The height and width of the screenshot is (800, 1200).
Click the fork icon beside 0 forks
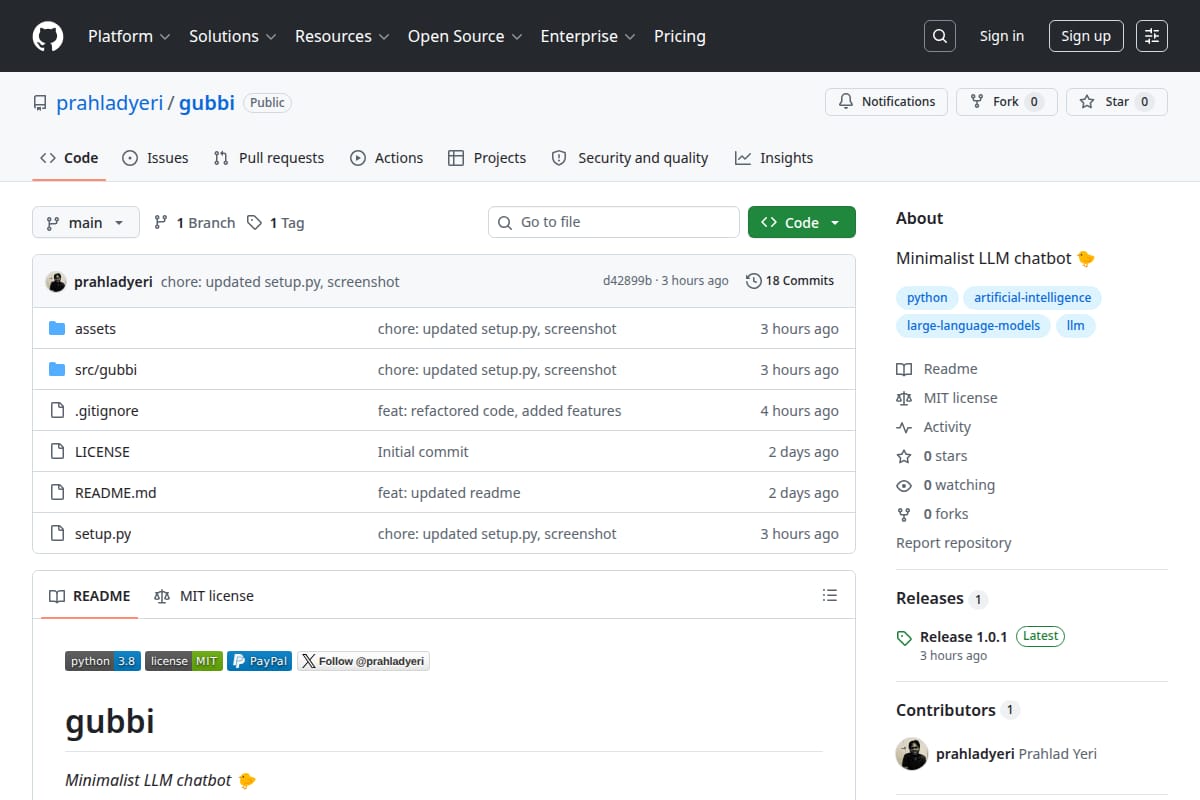click(904, 514)
